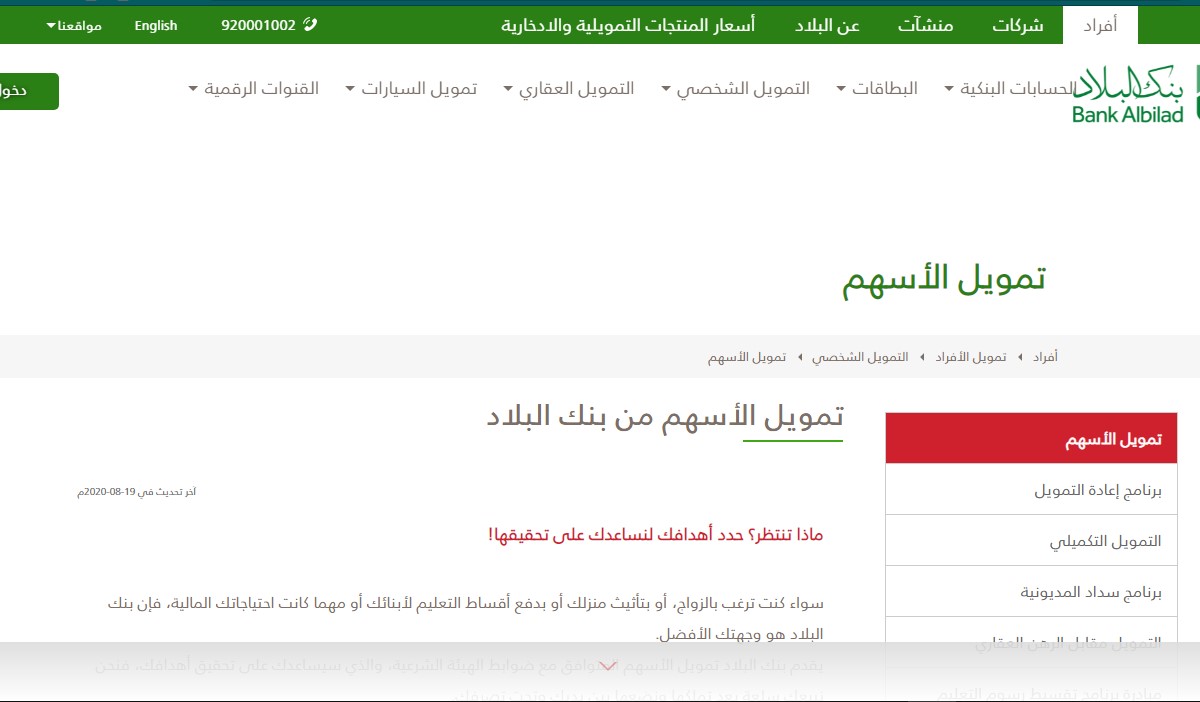
Task: Select the red تمويل الأسهم sidebar item
Action: click(1031, 438)
